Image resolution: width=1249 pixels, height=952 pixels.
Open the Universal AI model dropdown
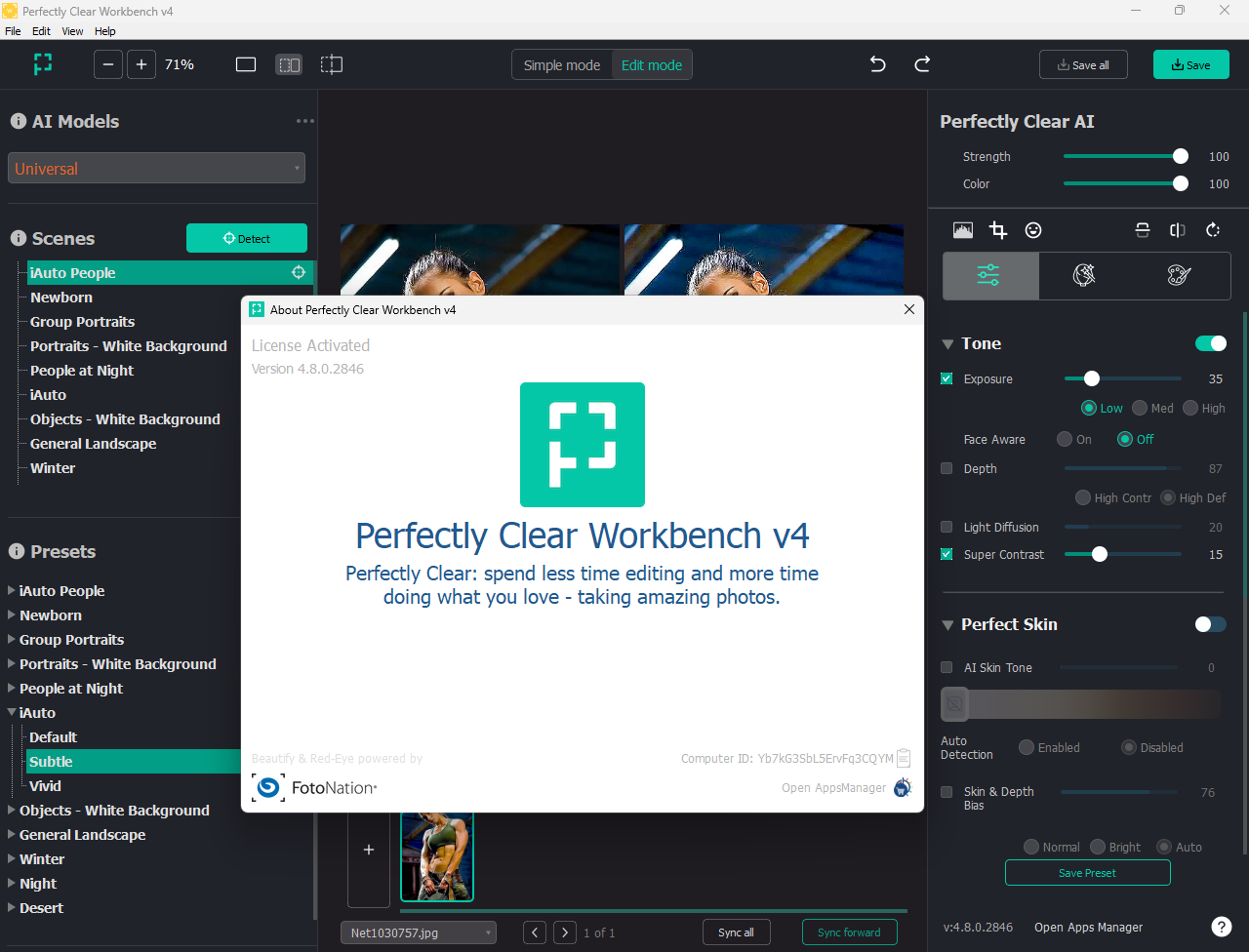coord(156,168)
